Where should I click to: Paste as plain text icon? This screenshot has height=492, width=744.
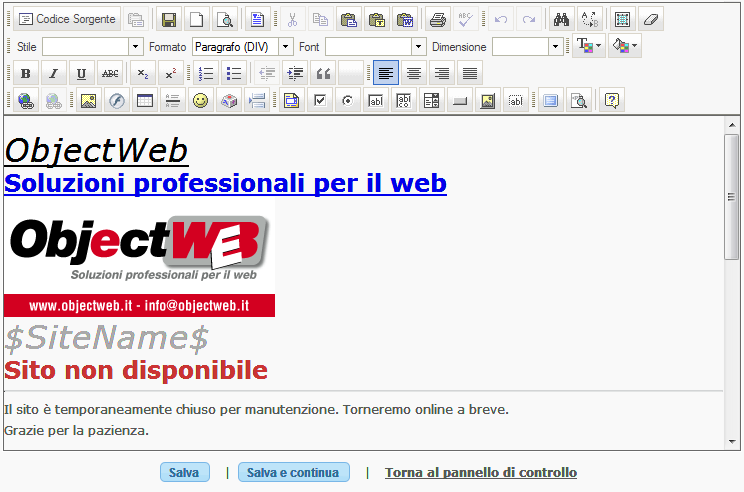(x=377, y=19)
